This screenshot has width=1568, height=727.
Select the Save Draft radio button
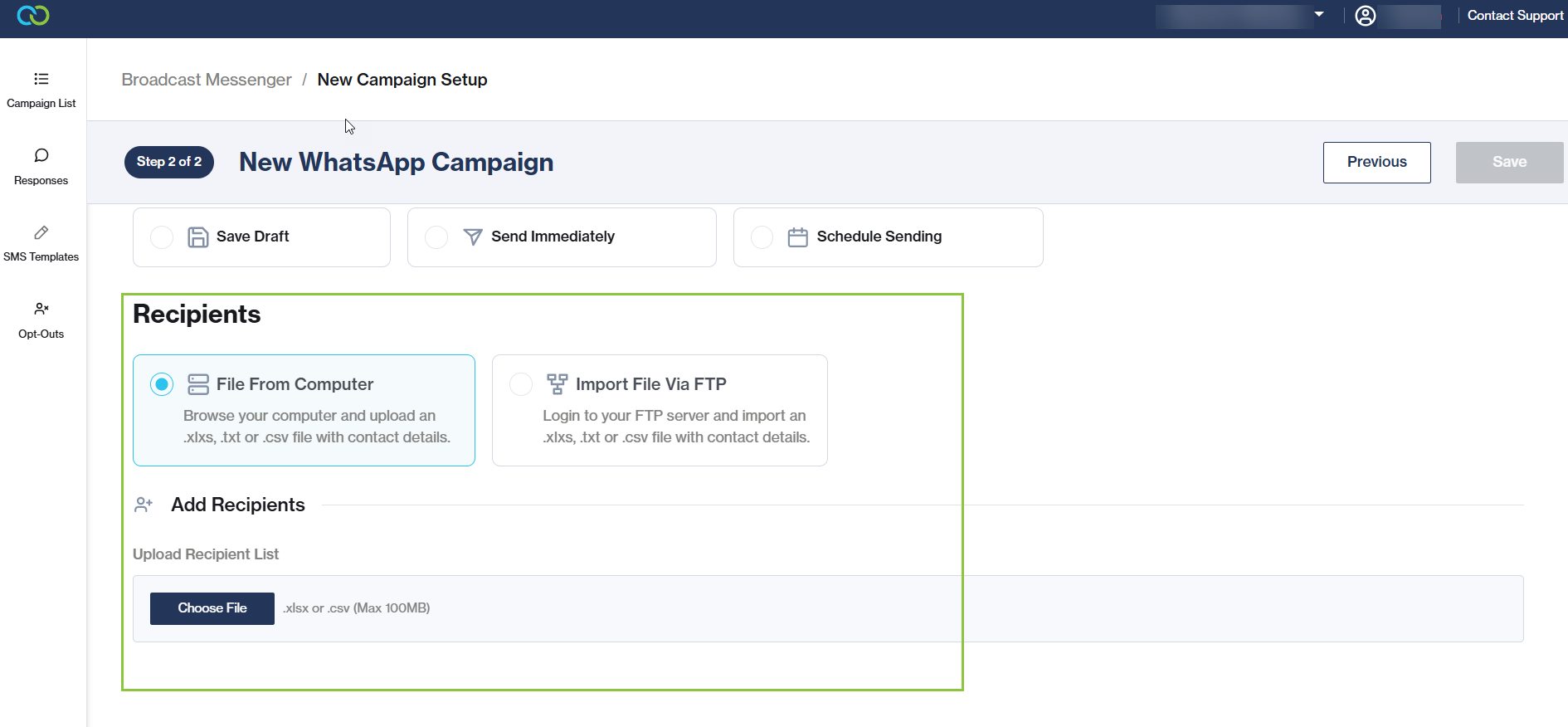pos(162,237)
